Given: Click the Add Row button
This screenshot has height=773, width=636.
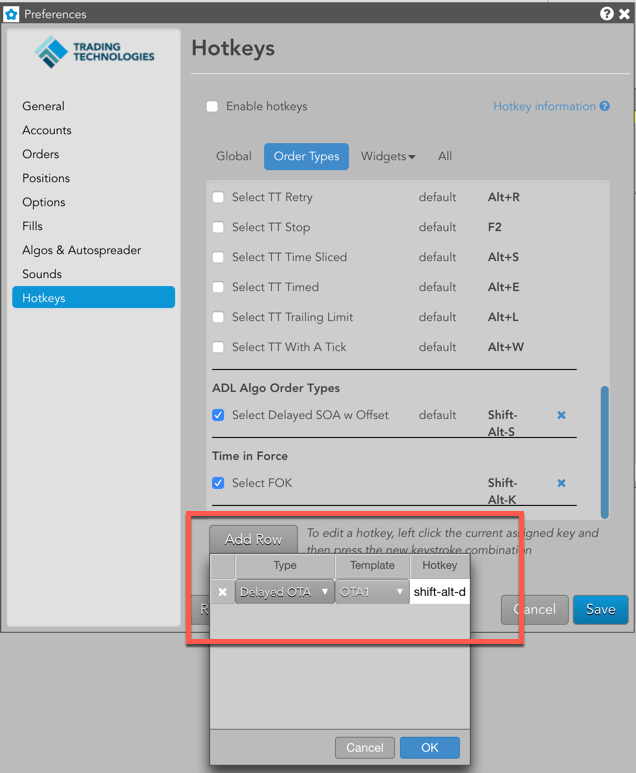Looking at the screenshot, I should click(x=253, y=539).
